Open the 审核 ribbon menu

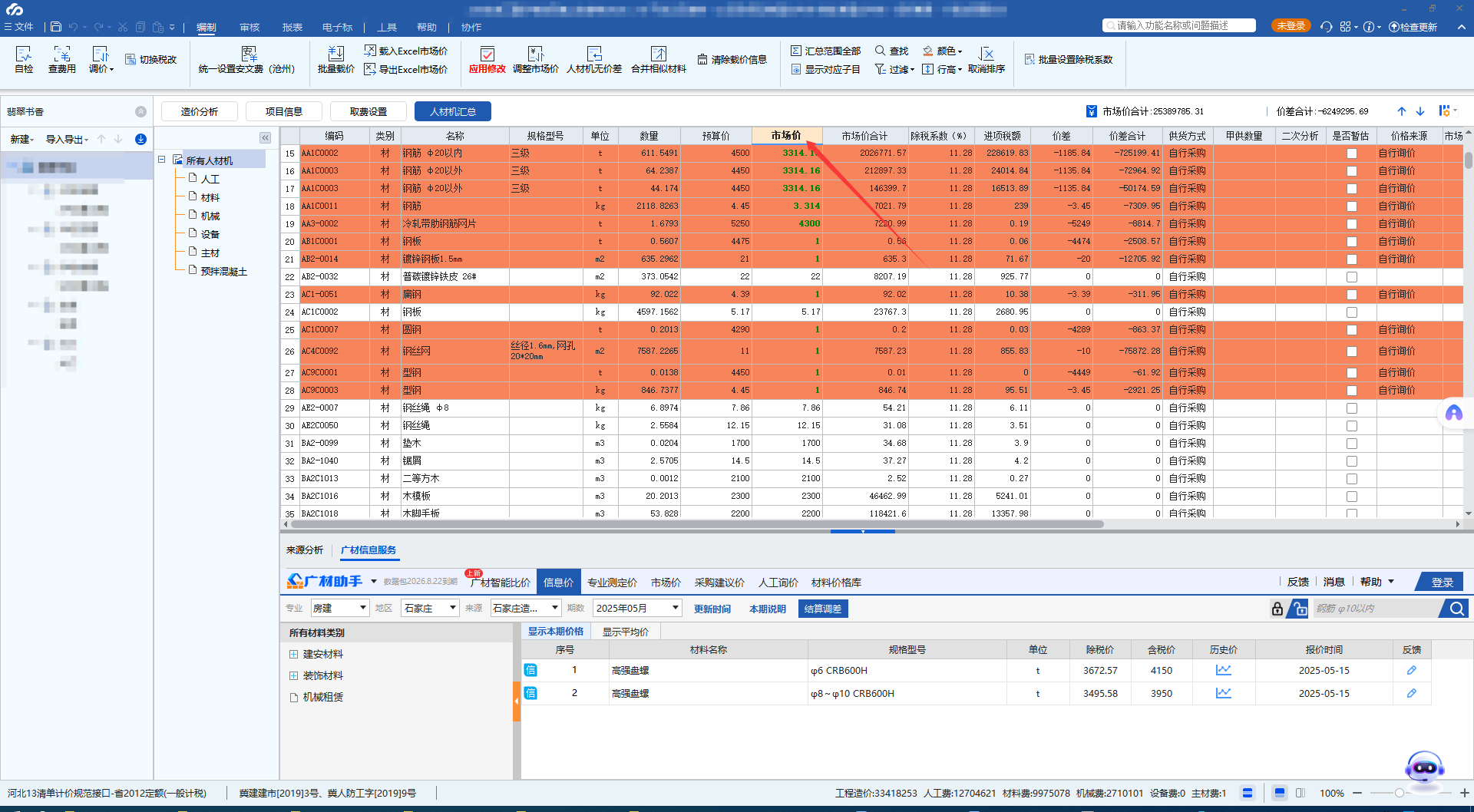[x=250, y=28]
